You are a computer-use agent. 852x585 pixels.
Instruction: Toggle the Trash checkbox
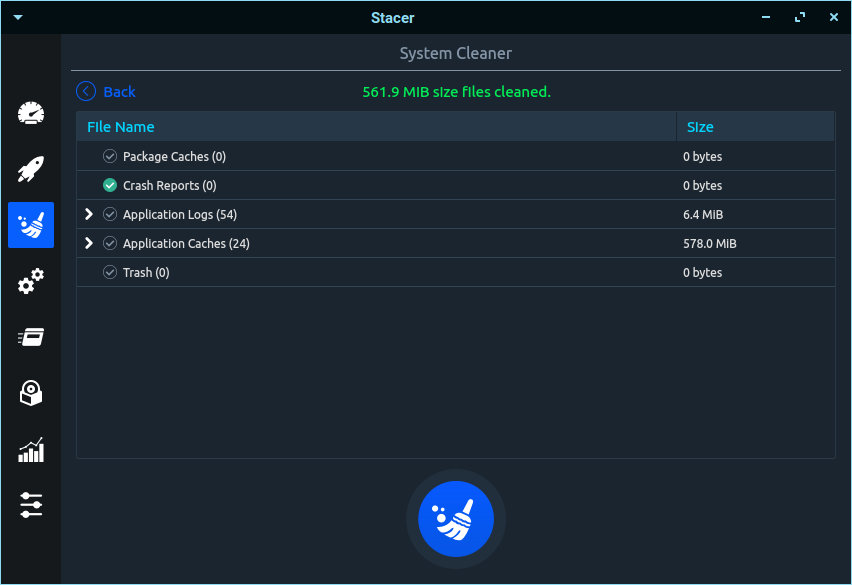pyautogui.click(x=110, y=272)
